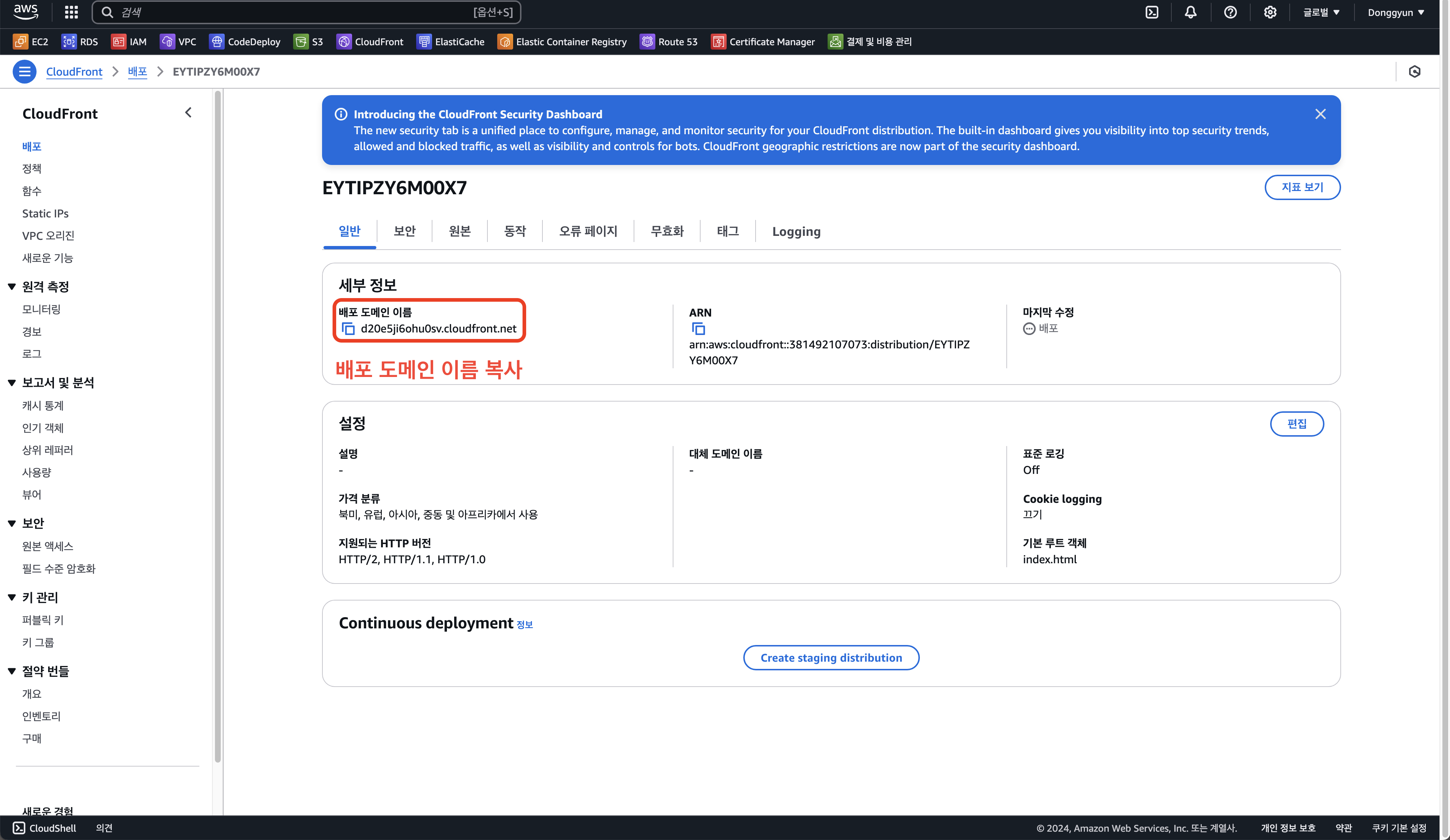Open 캐시 통계 in the sidebar
This screenshot has height=840, width=1450.
tap(43, 406)
